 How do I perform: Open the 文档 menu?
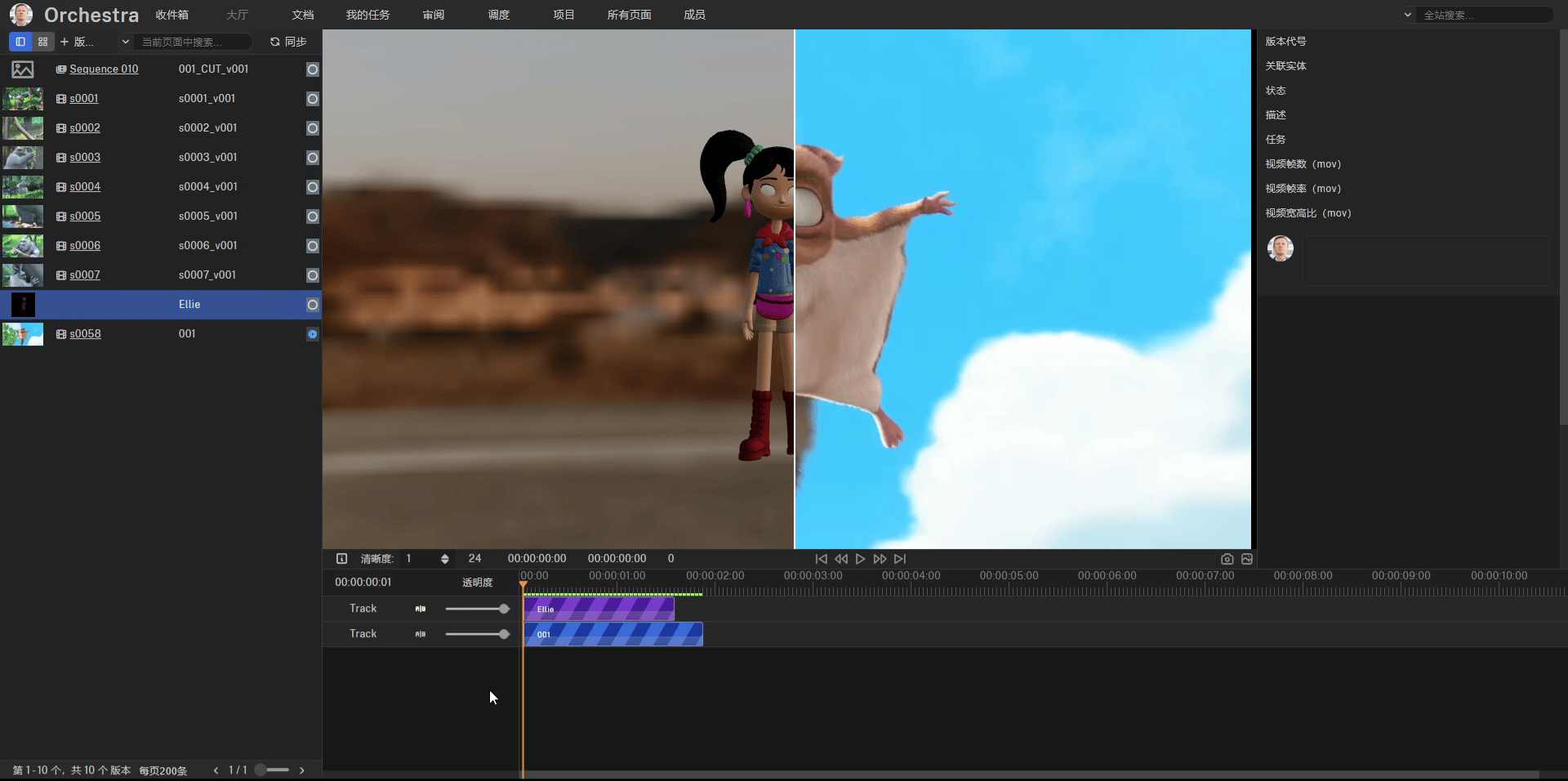(303, 15)
